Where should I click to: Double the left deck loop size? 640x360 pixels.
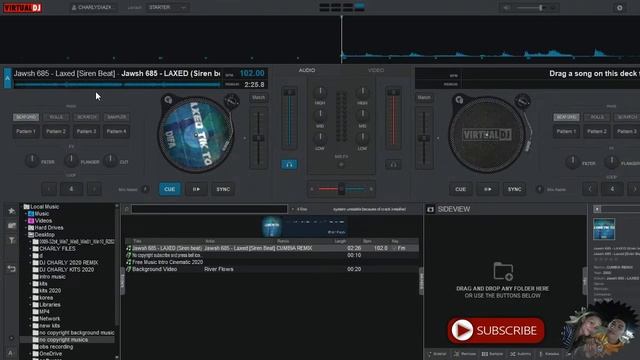[94, 189]
